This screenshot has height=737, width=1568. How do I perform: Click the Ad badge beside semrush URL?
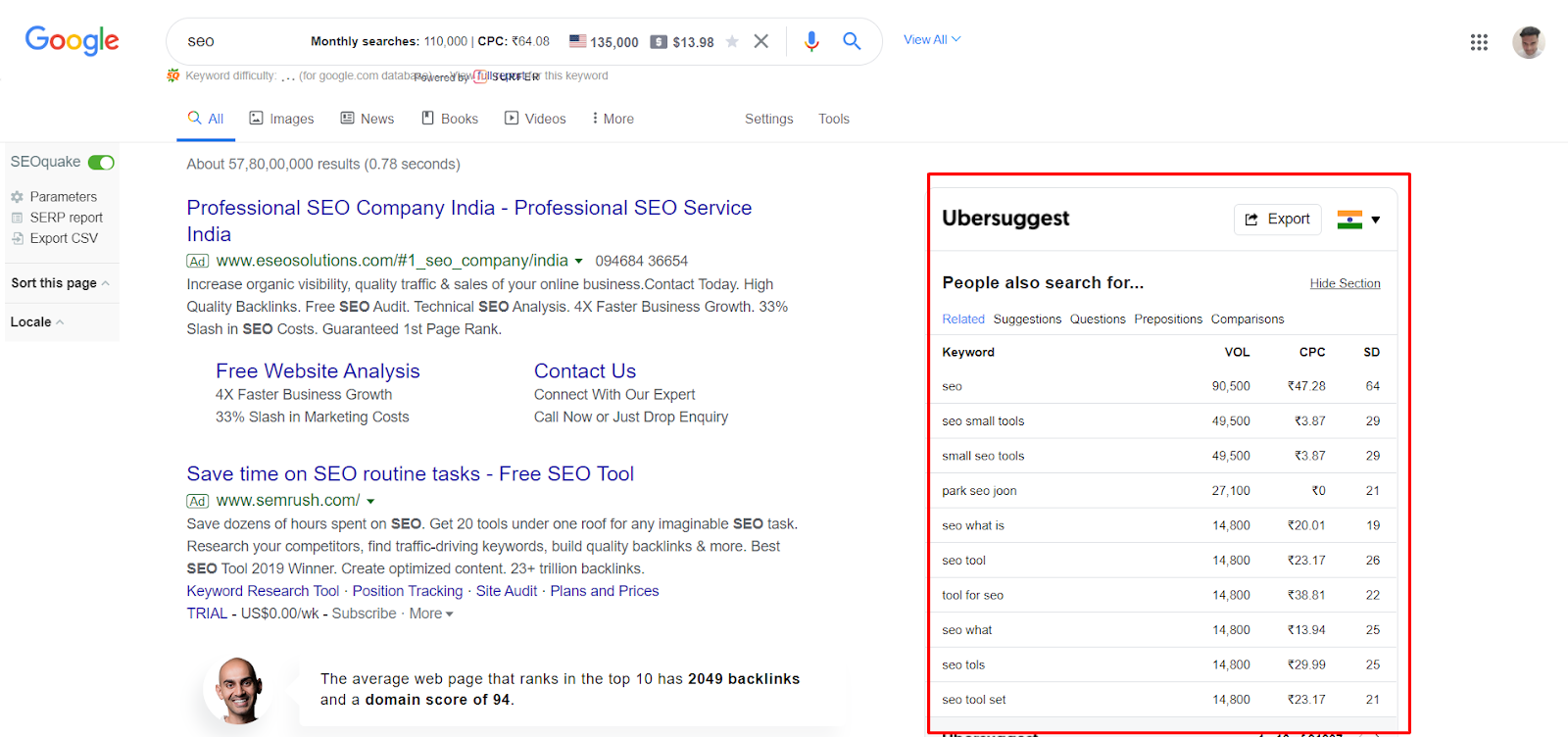click(198, 502)
